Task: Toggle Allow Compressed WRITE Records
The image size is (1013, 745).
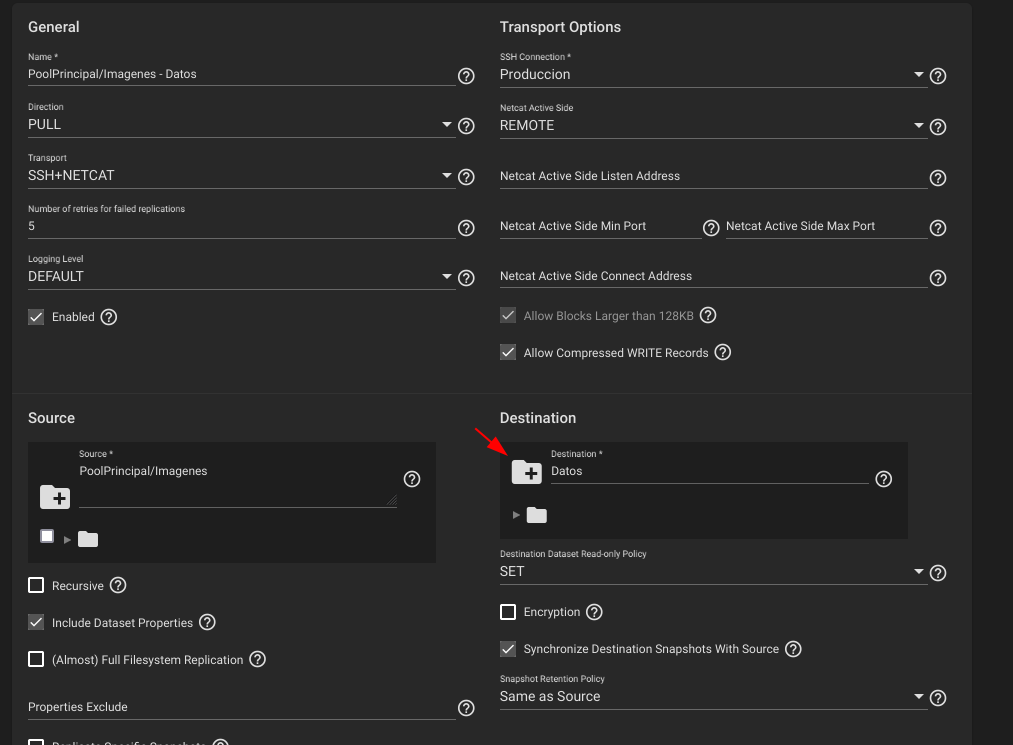Action: [508, 352]
